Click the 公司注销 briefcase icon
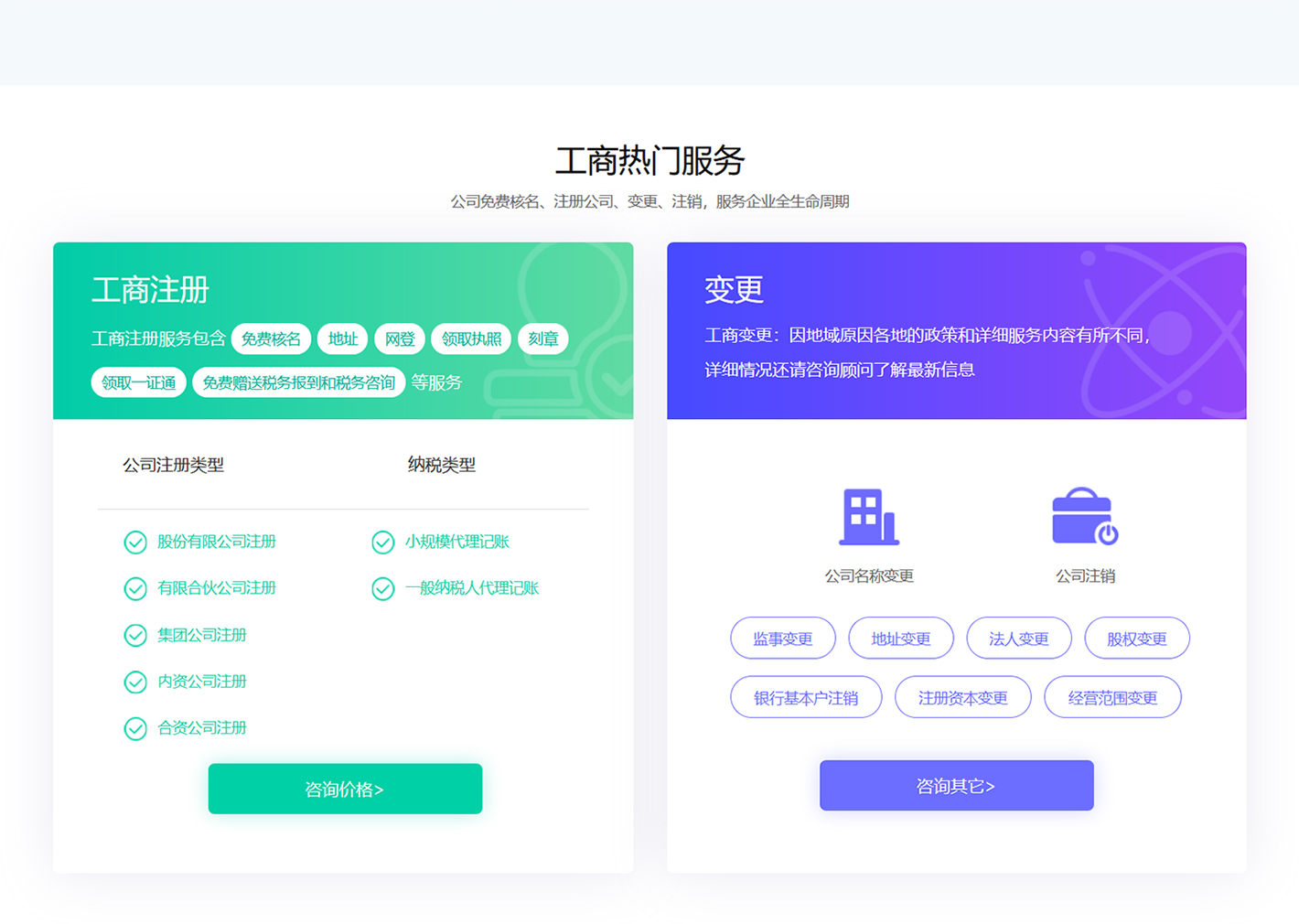This screenshot has height=924, width=1299. (1084, 517)
